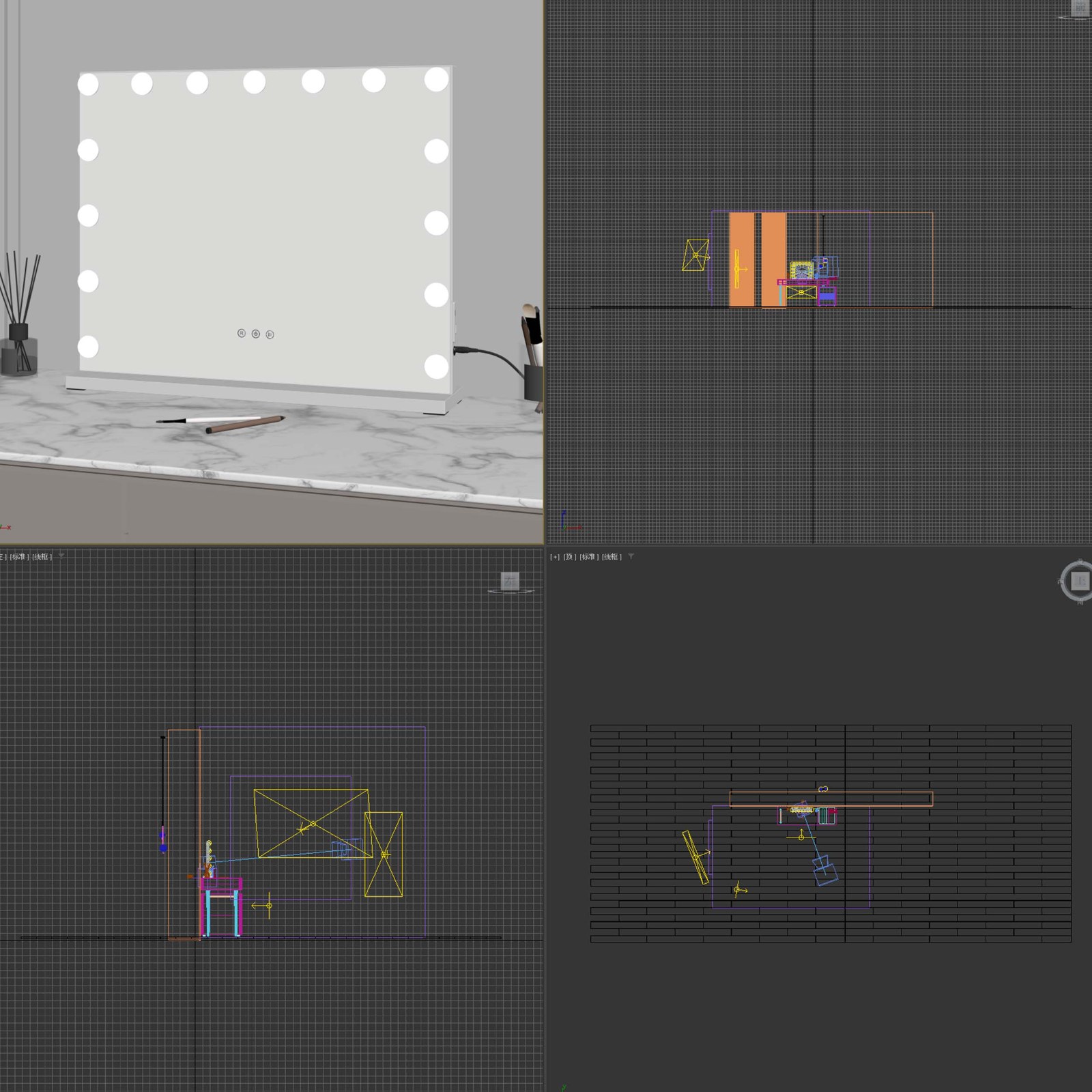Open the [顶] point-of-view menu in top viewport
1092x1092 pixels.
pyautogui.click(x=569, y=557)
